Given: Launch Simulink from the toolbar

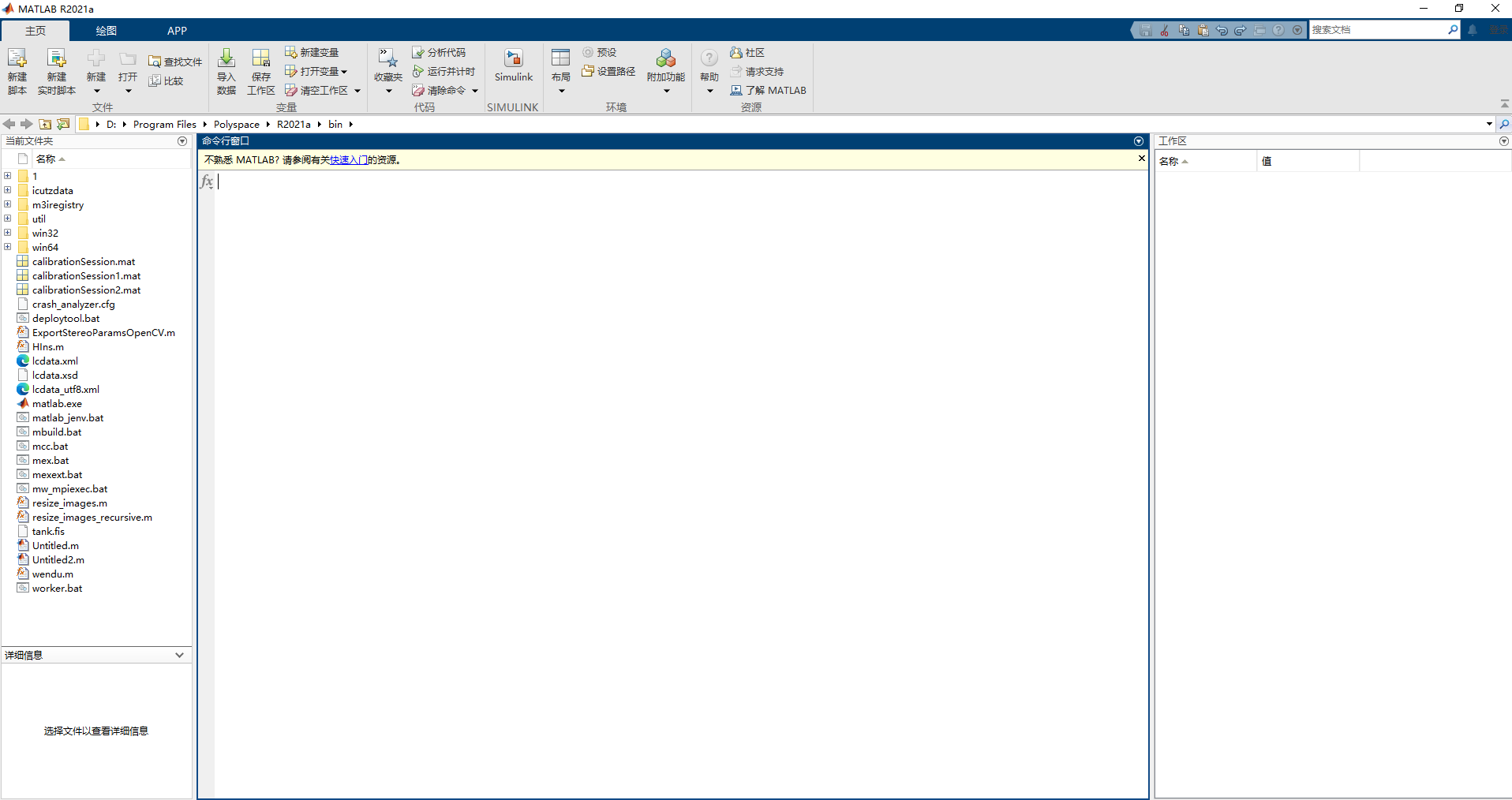Looking at the screenshot, I should coord(514,65).
